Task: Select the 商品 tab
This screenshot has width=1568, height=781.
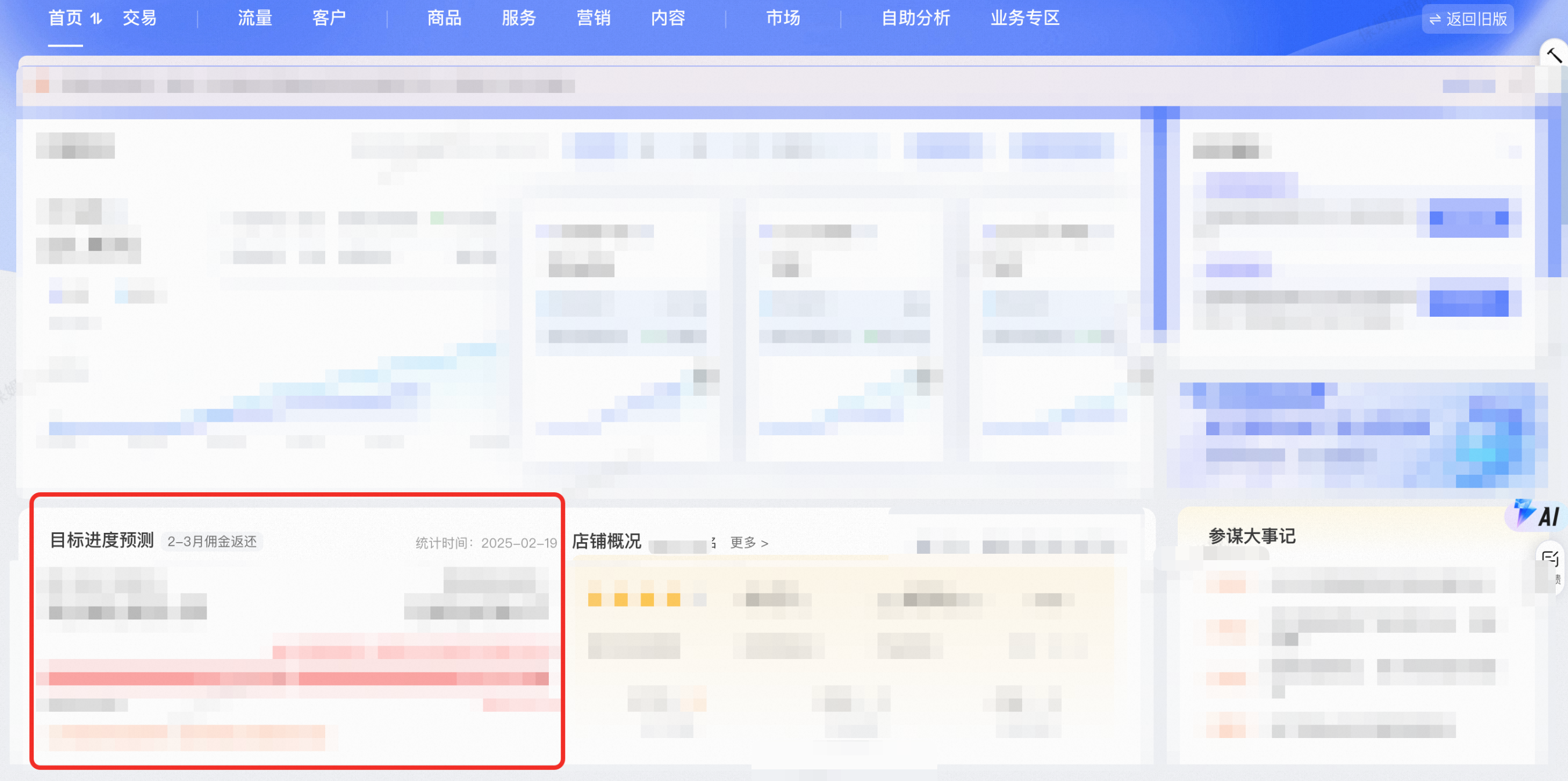Action: [x=444, y=18]
